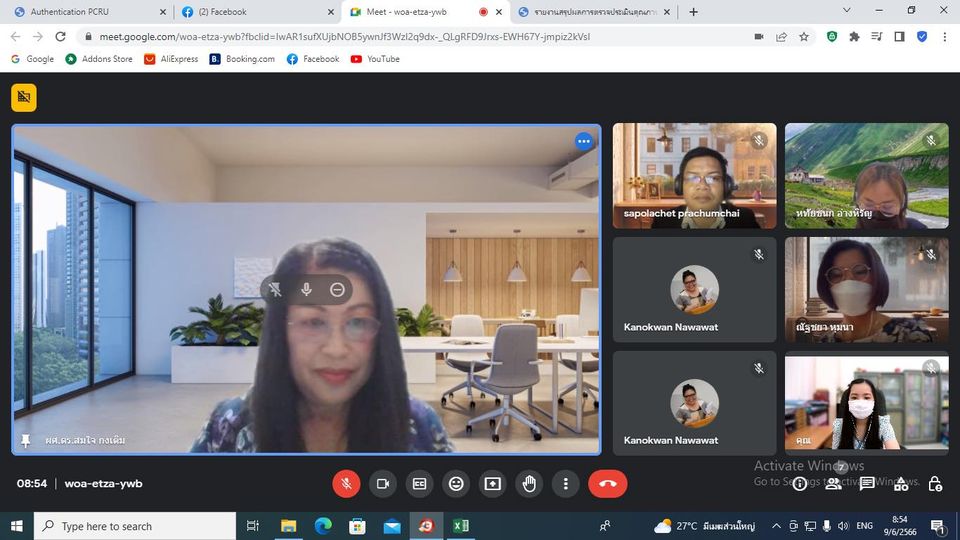Open blue options menu on the pinned video

tap(584, 141)
